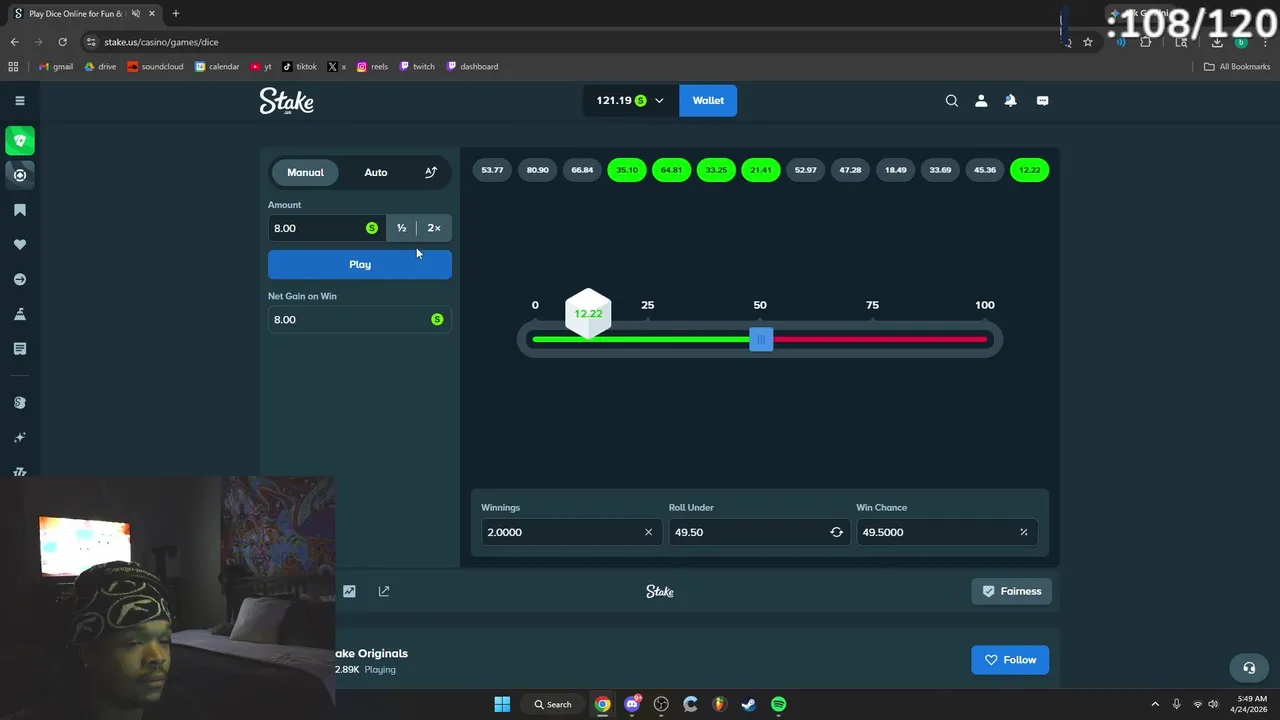This screenshot has width=1280, height=720.
Task: Open the Chrome apps grid icon
Action: 13,67
